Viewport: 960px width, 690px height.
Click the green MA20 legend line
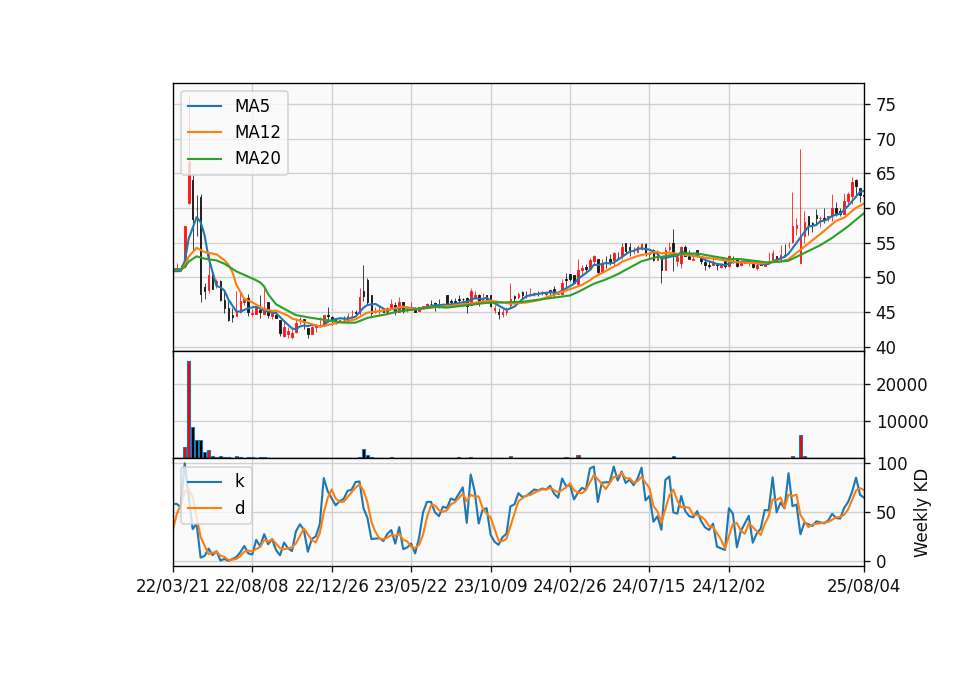(204, 159)
